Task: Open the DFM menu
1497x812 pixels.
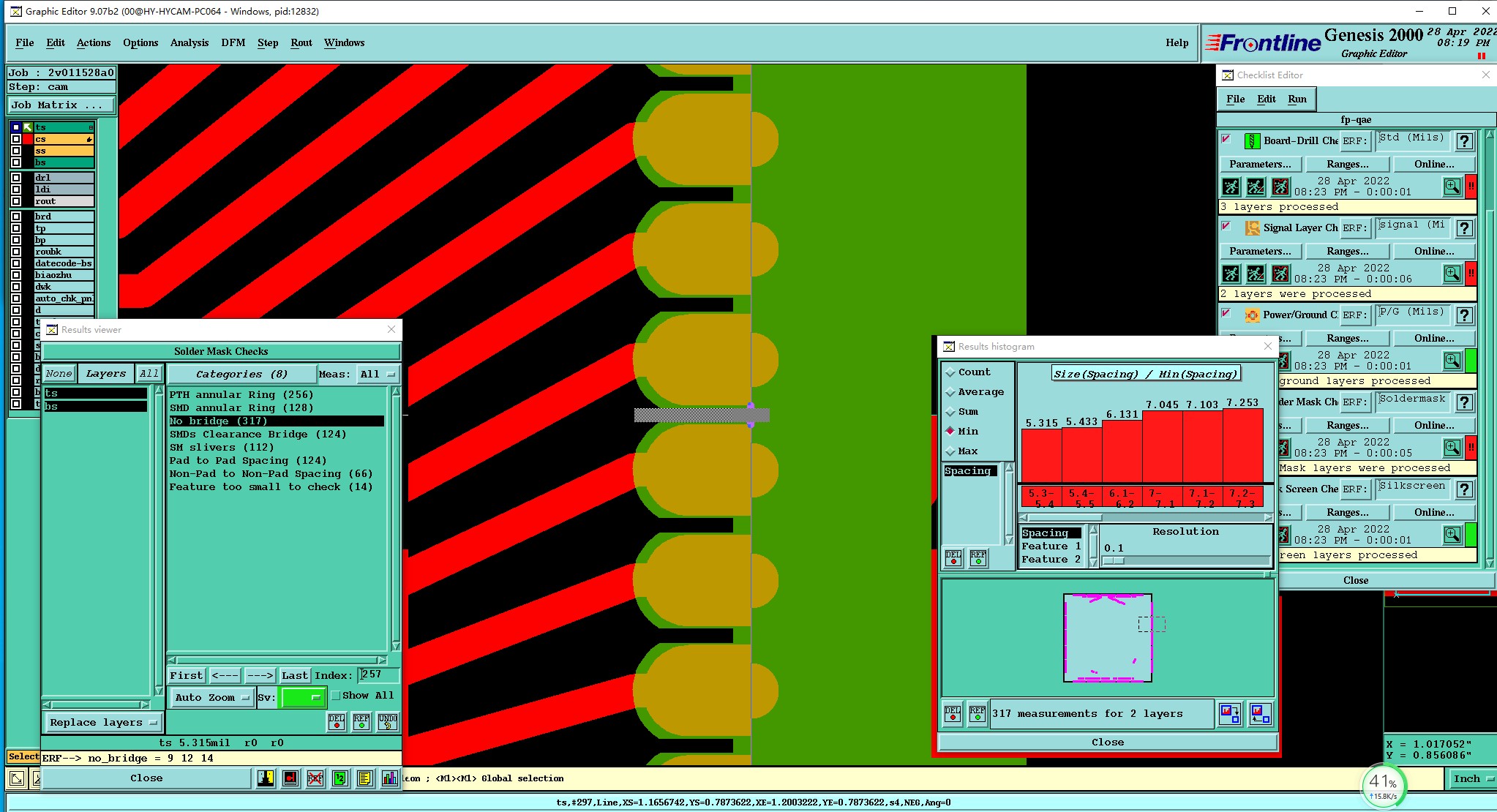Action: (233, 42)
